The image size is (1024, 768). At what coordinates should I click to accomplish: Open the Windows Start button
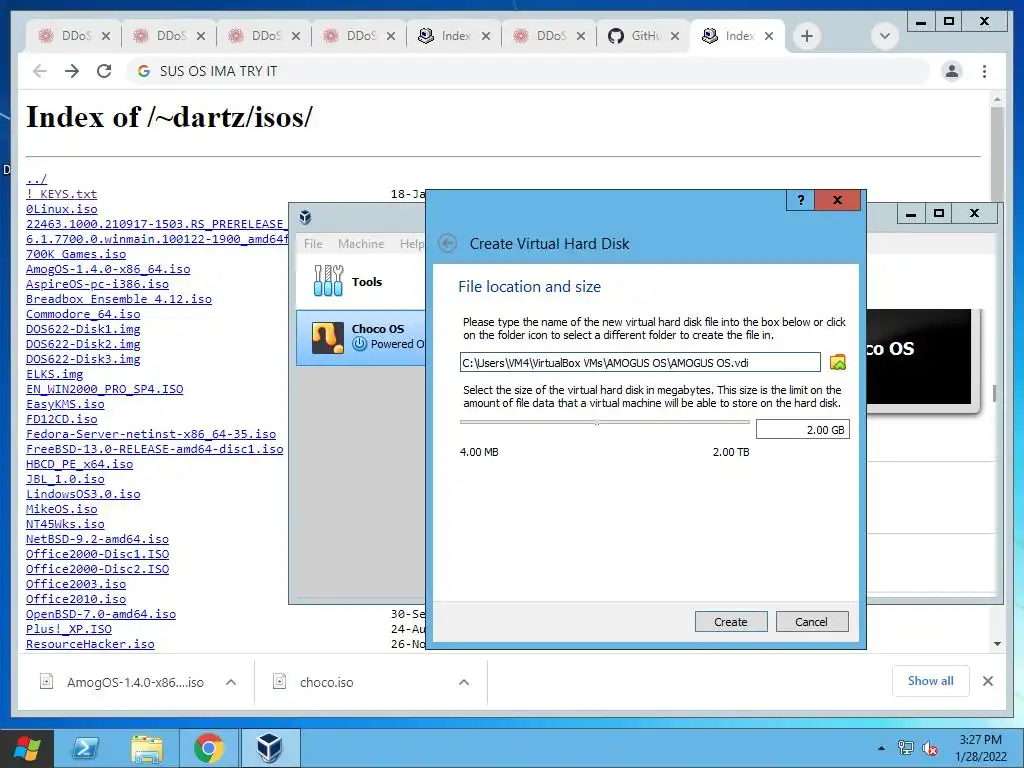(27, 748)
